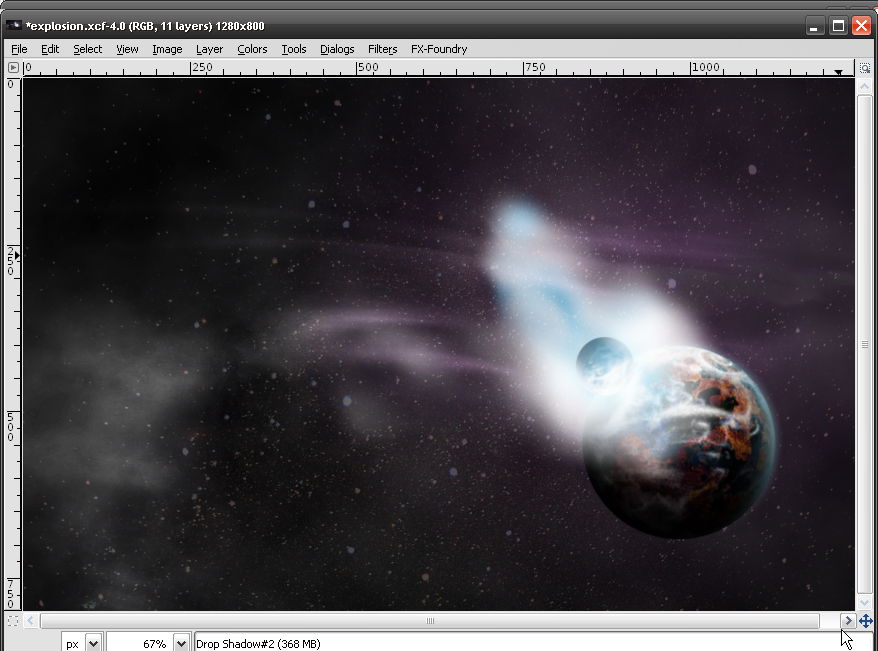Click vertical scrollbar down arrow
878x651 pixels.
point(865,603)
